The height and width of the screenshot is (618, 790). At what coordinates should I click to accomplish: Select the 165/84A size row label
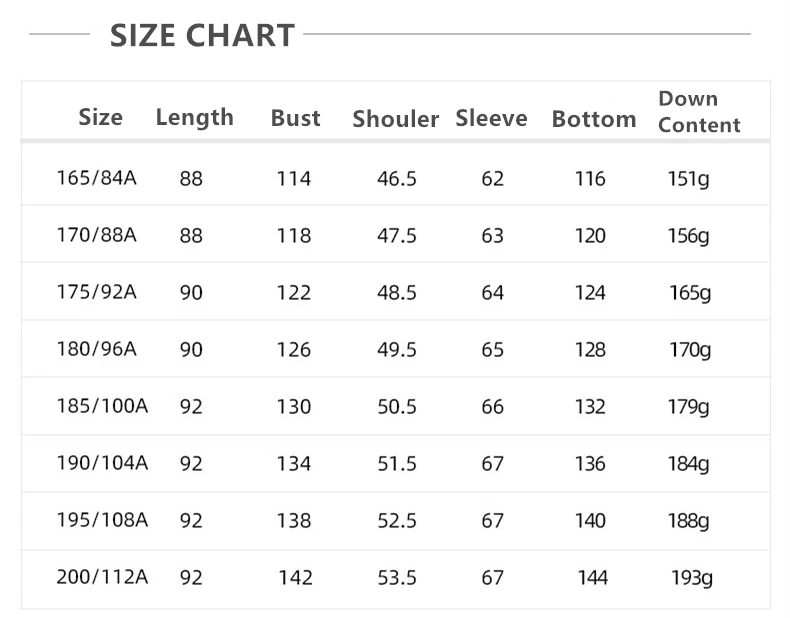(x=97, y=178)
